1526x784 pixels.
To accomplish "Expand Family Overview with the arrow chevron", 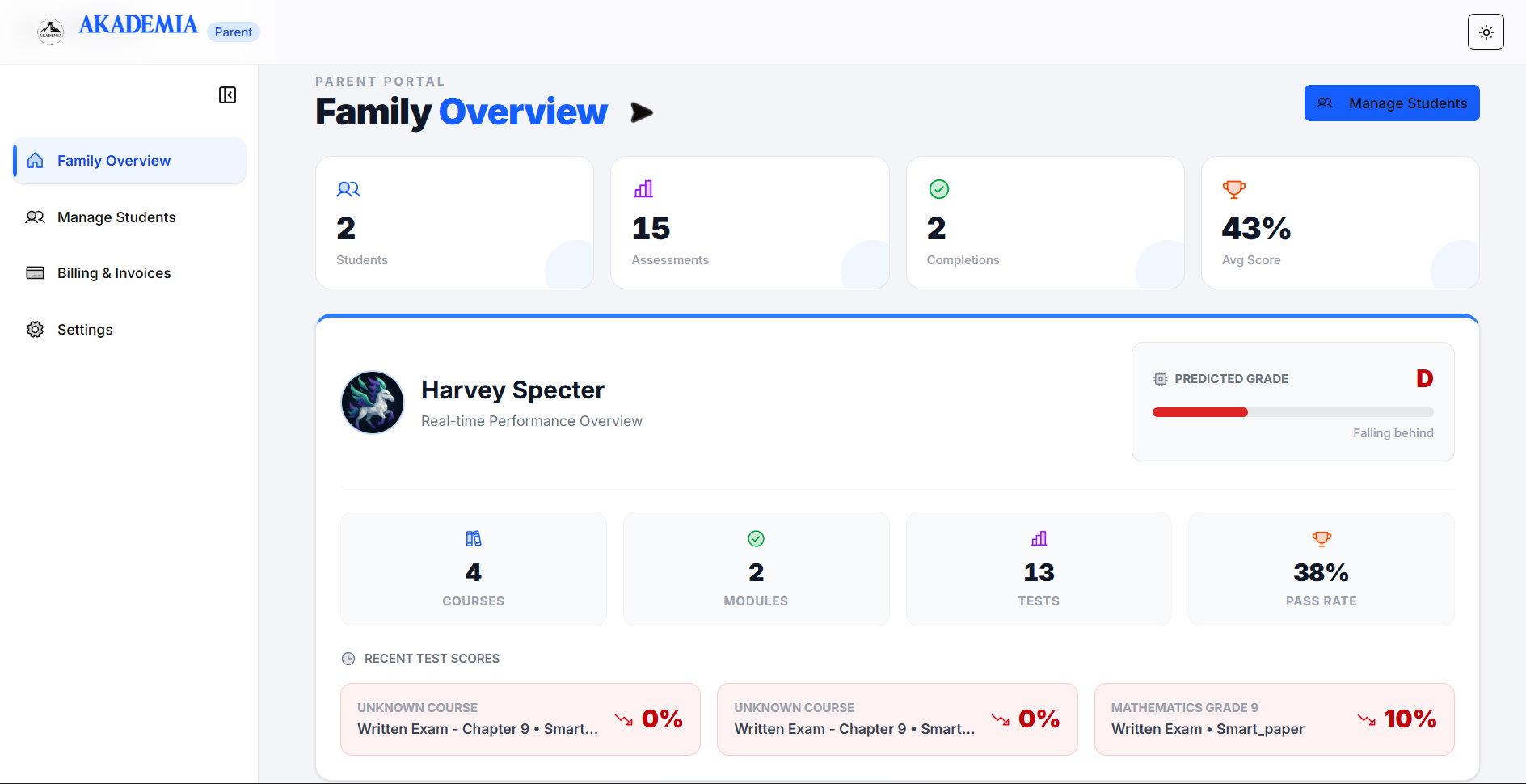I will pyautogui.click(x=641, y=112).
